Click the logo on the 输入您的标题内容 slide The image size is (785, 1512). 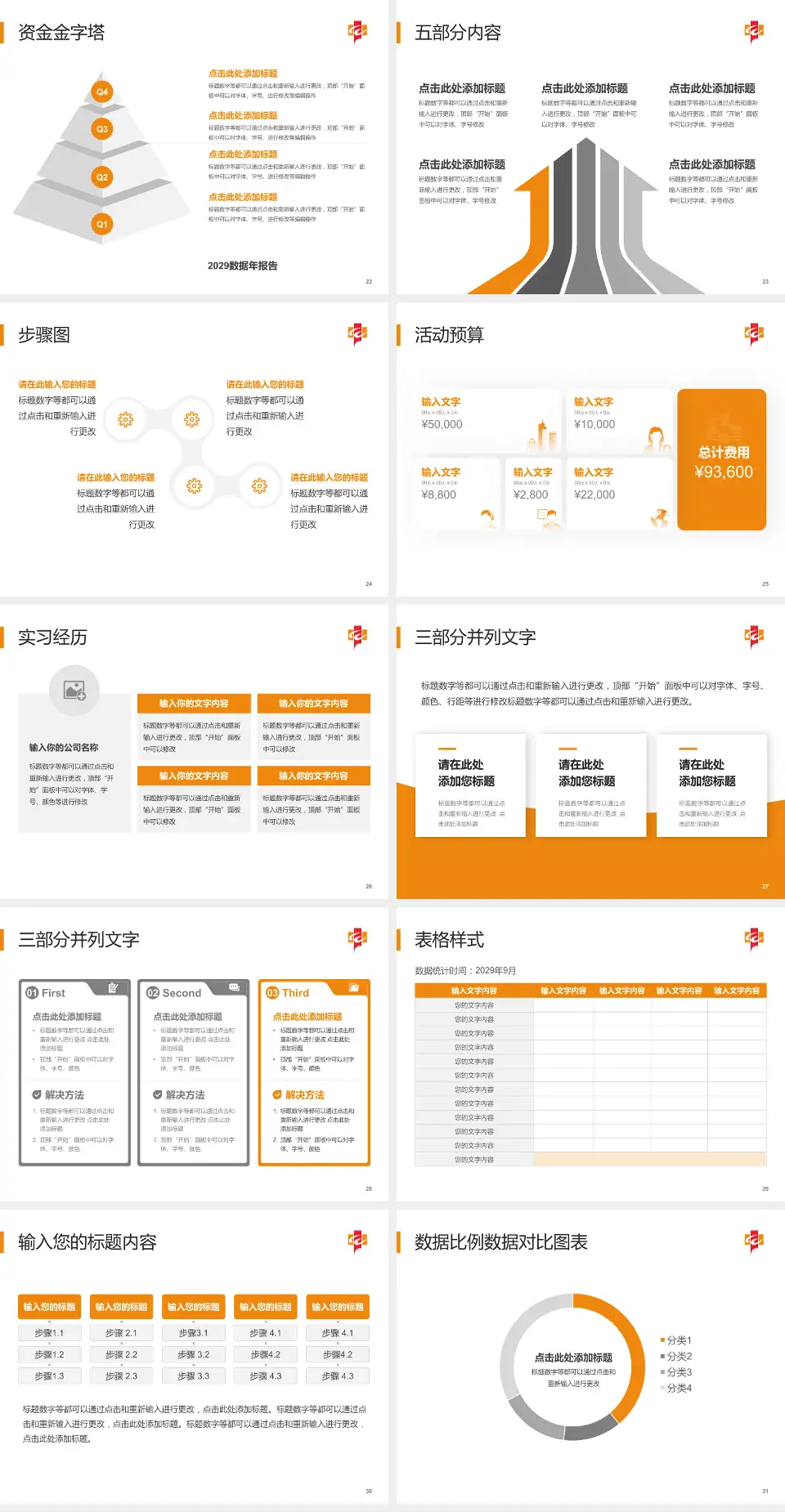pyautogui.click(x=357, y=1241)
